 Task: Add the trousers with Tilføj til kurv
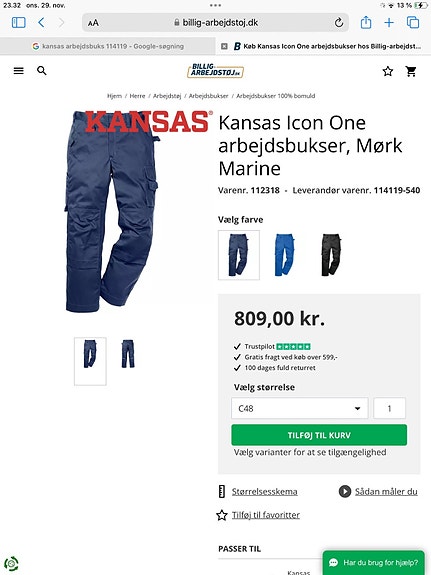319,435
